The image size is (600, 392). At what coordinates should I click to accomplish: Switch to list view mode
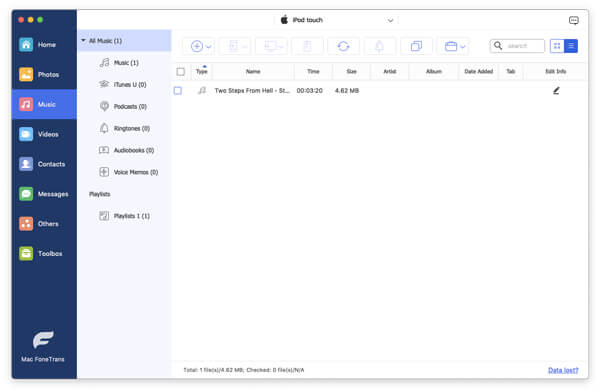point(571,46)
